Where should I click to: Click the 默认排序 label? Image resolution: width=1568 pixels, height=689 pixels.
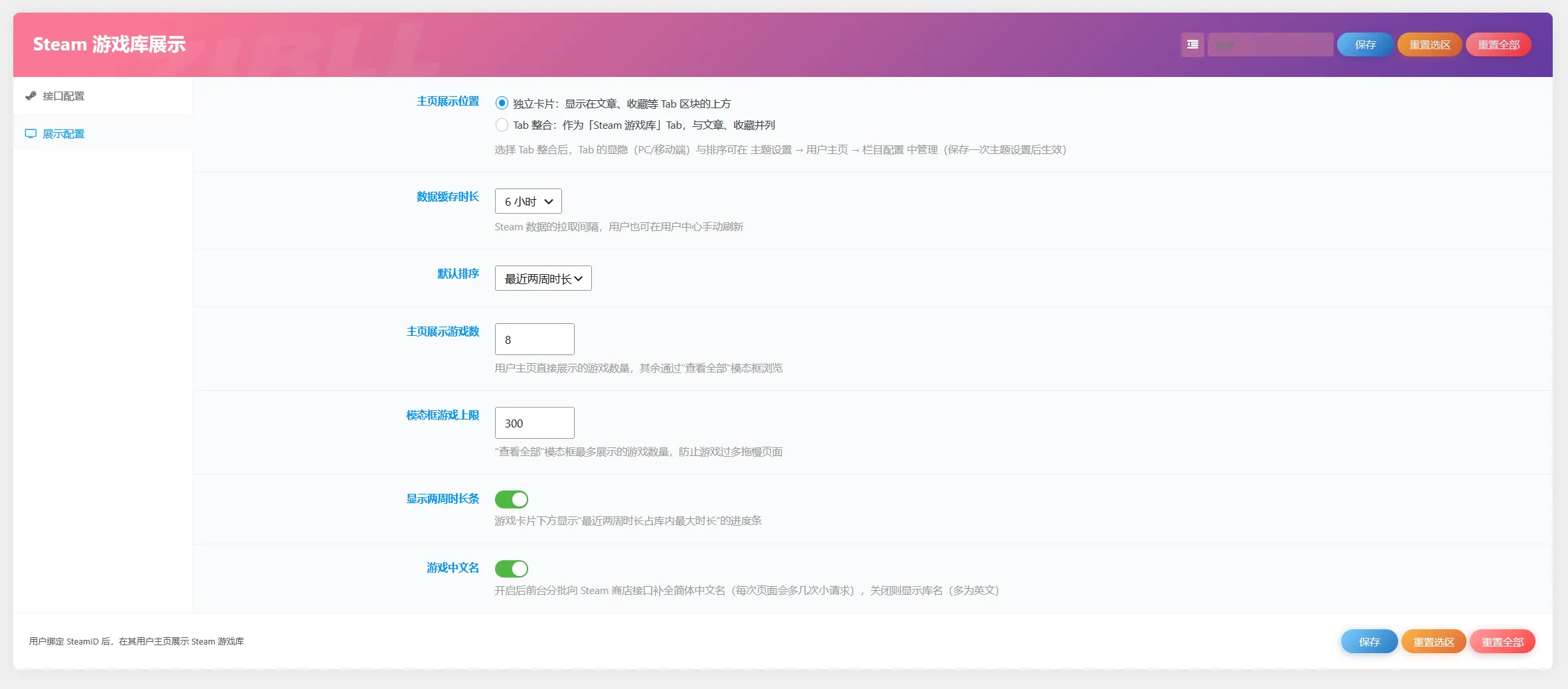pyautogui.click(x=458, y=274)
